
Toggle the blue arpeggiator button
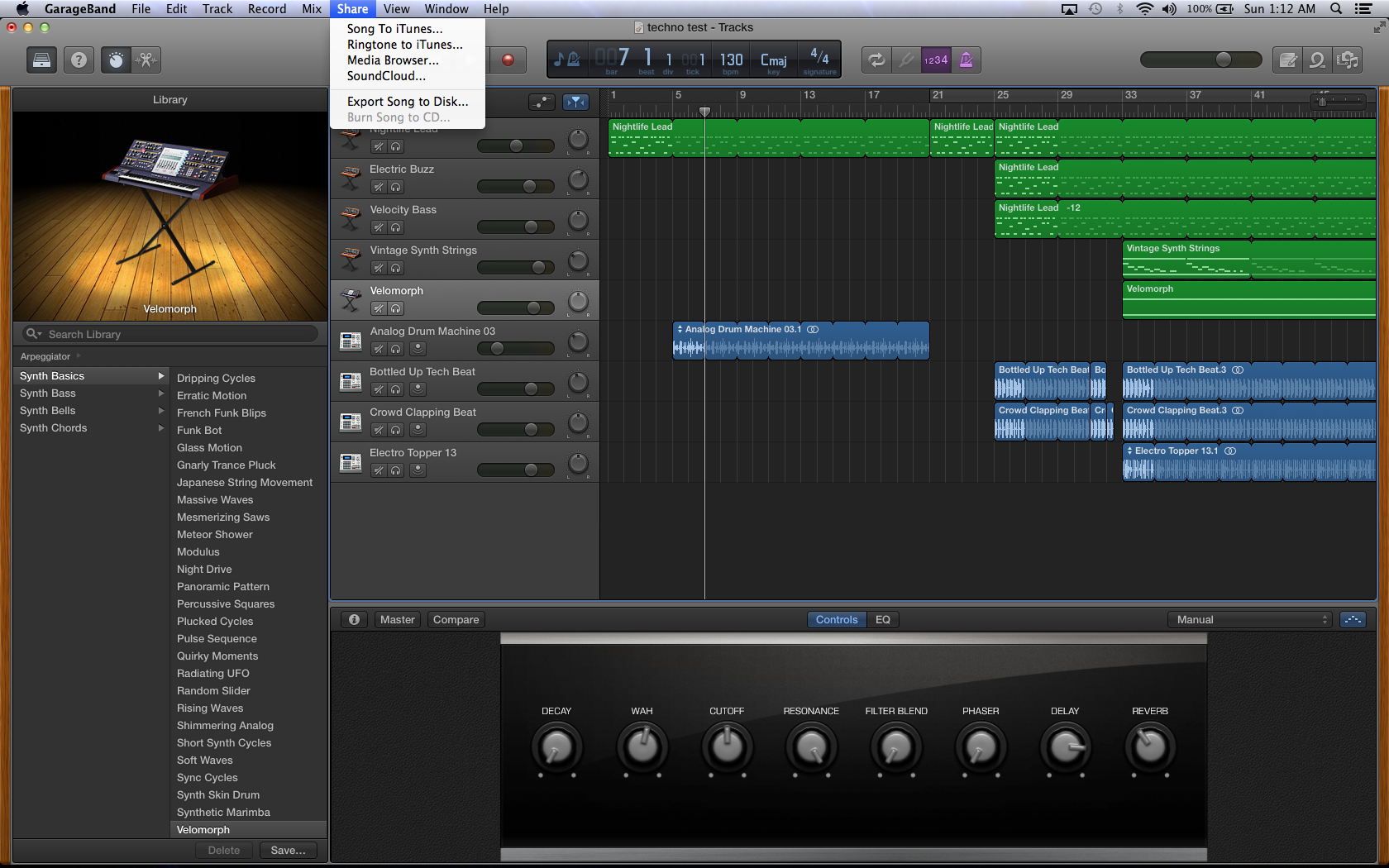[1353, 620]
